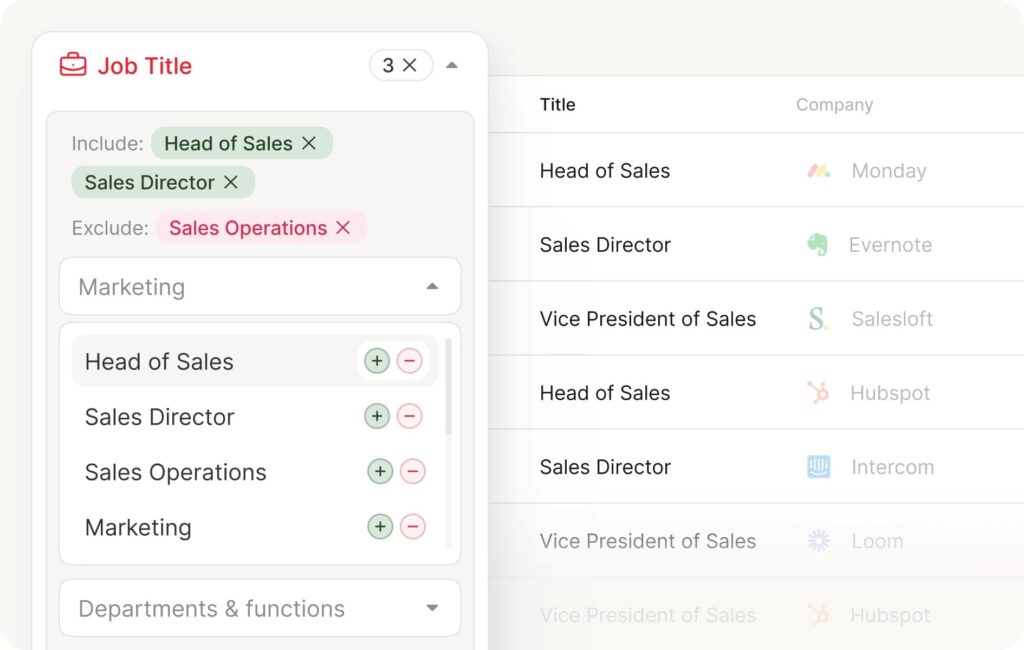This screenshot has height=650, width=1024.
Task: Select the Company column header
Action: [834, 105]
